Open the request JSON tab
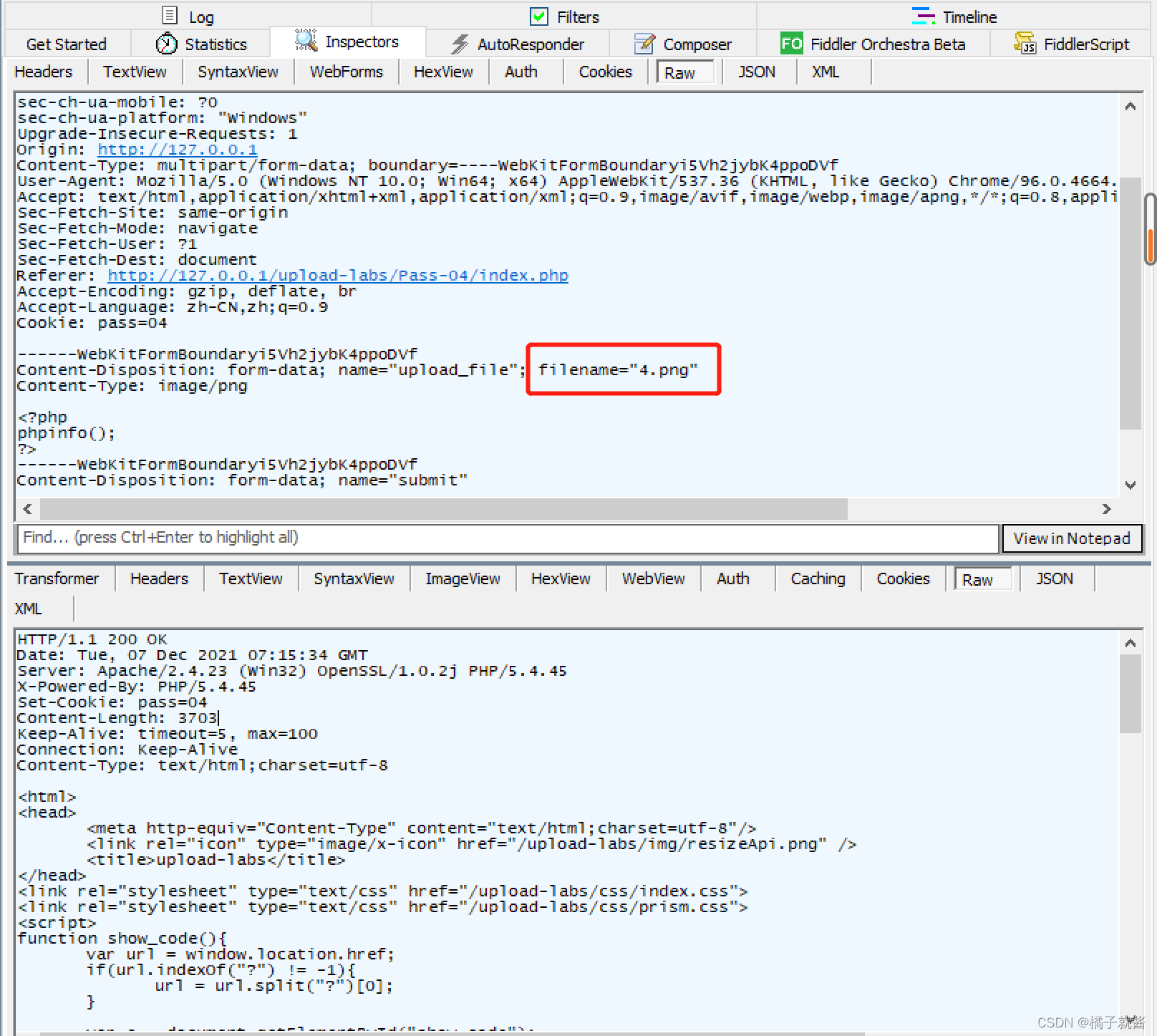This screenshot has width=1157, height=1036. [757, 72]
